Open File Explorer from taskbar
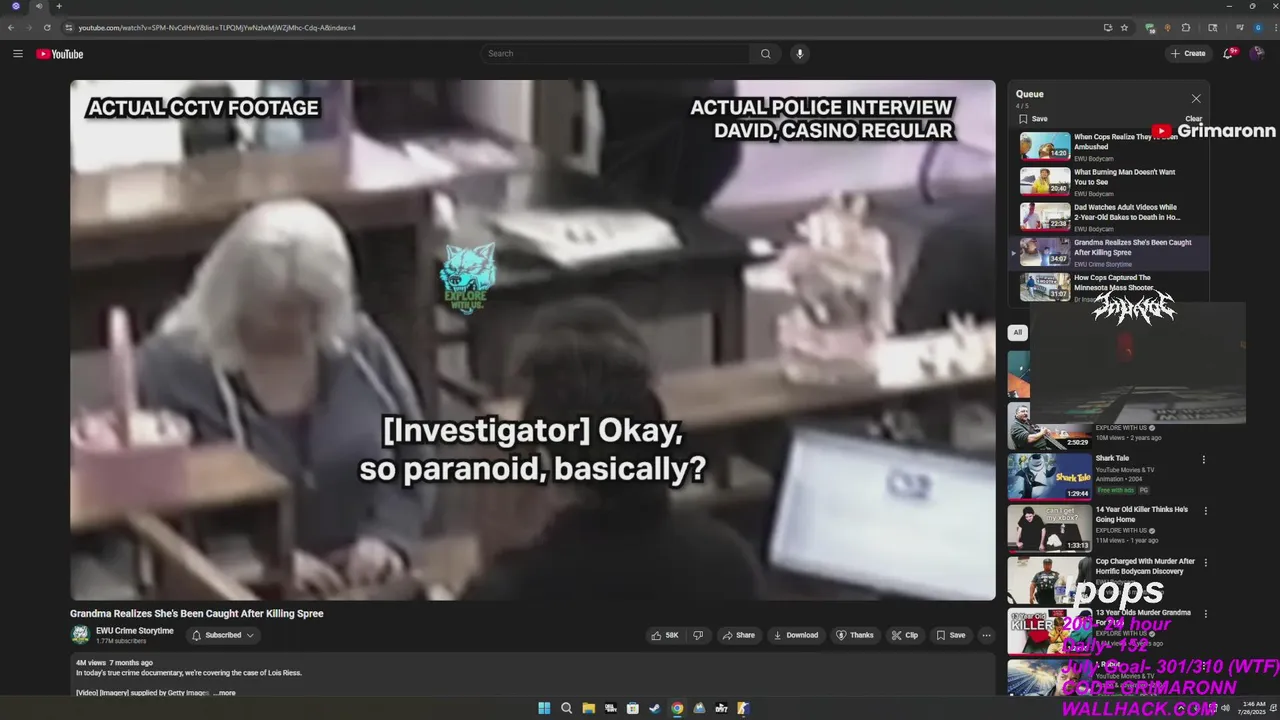The height and width of the screenshot is (720, 1280). 588,708
